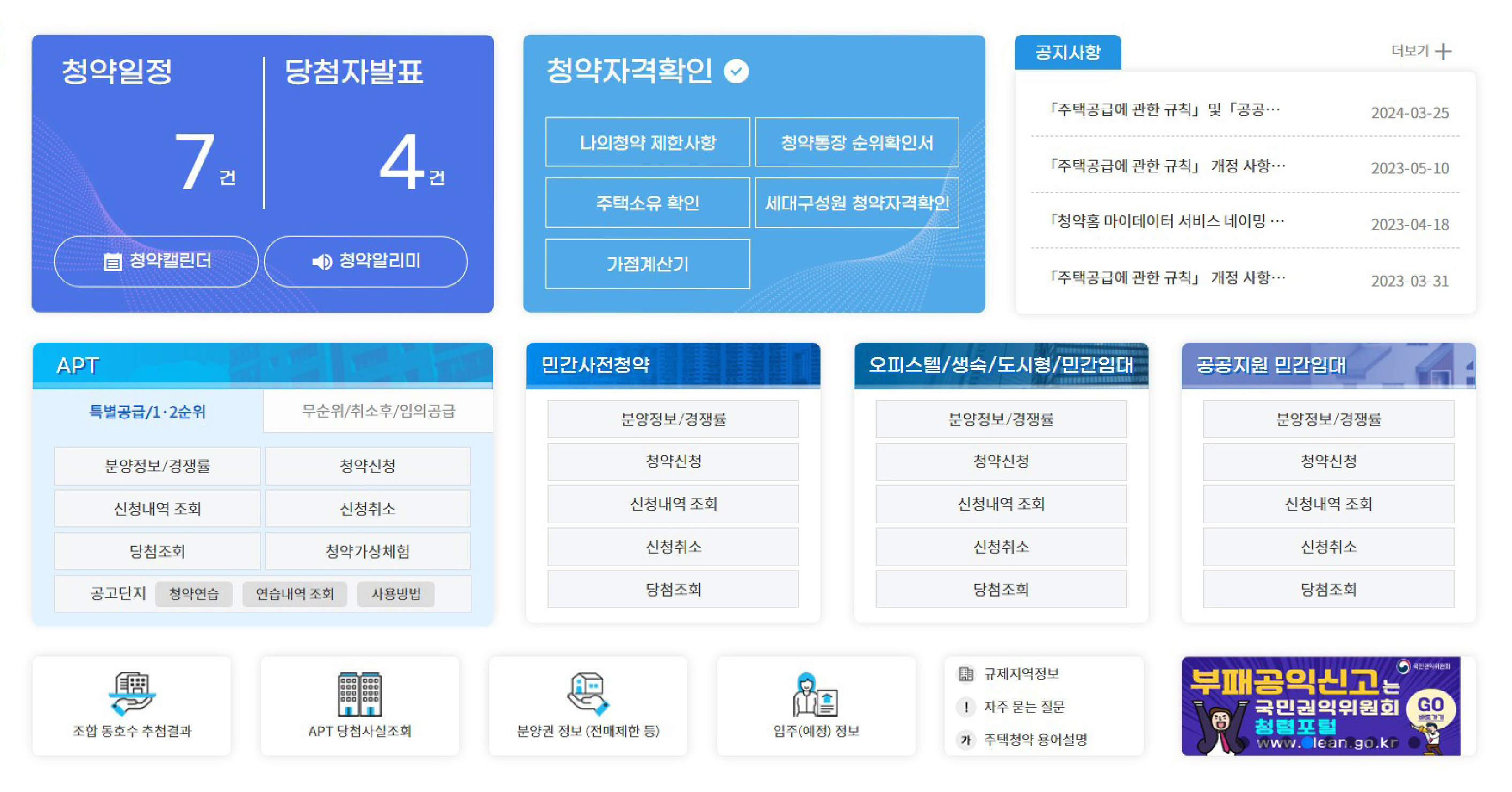Click the 규제지역정보 building icon
1512x792 pixels.
coord(966,674)
